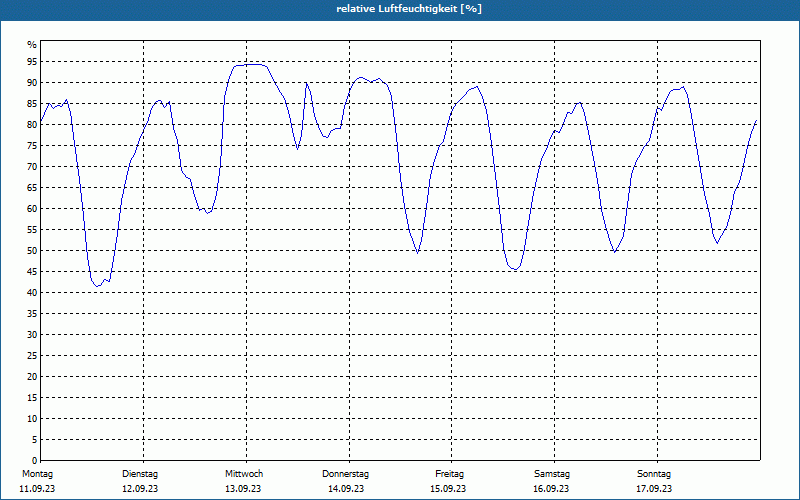Click the 'Freitag' day label
The height and width of the screenshot is (500, 800).
tap(449, 474)
